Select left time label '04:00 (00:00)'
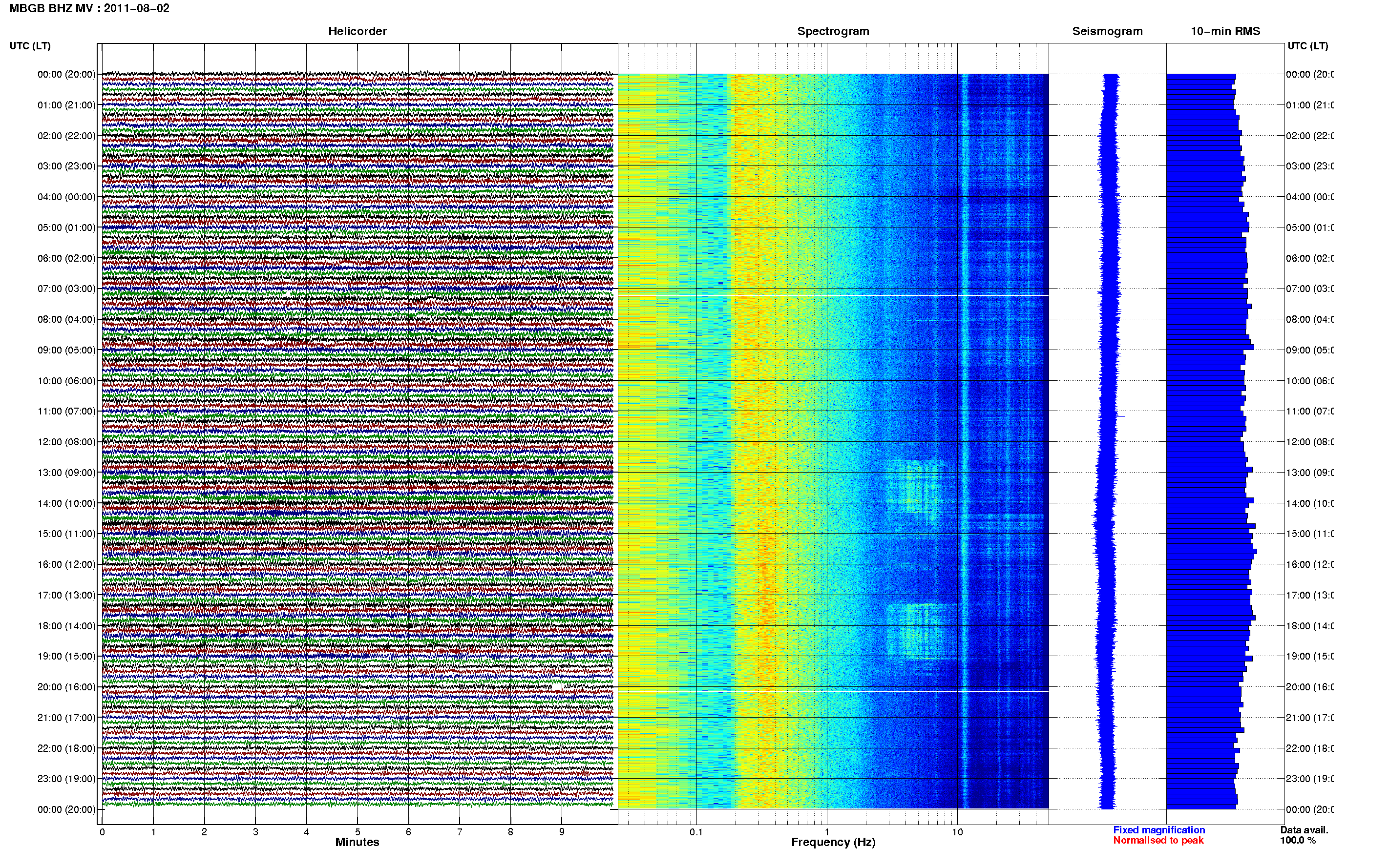This screenshot has width=1389, height=868. 66,197
